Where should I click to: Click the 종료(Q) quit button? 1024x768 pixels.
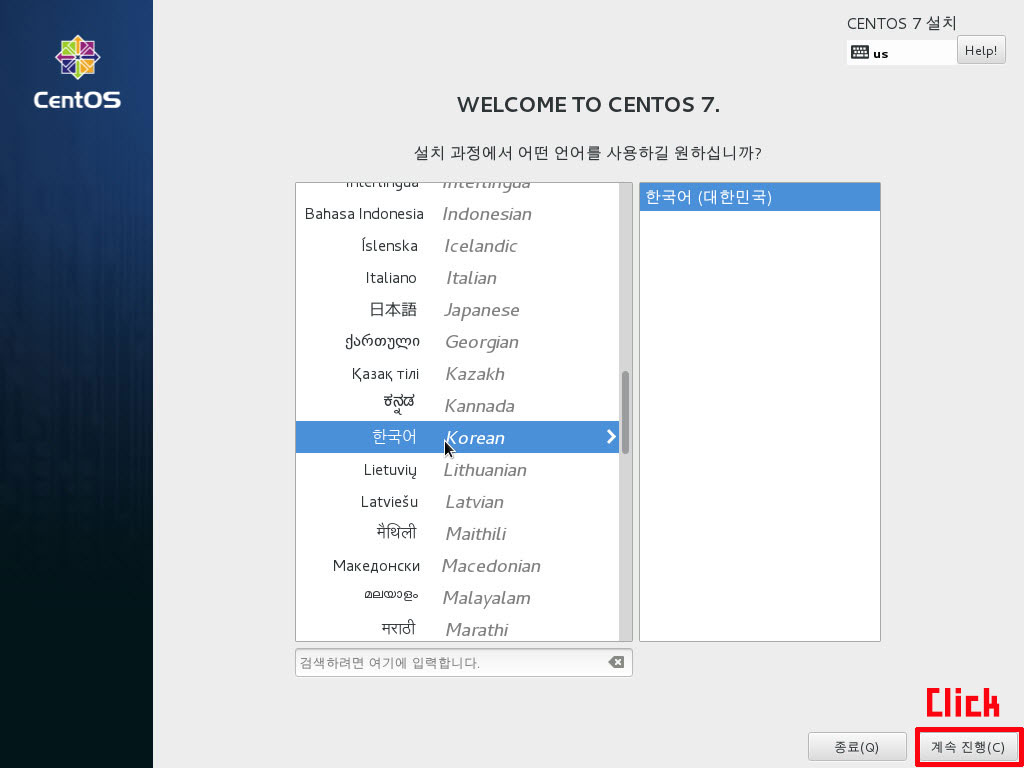click(857, 747)
